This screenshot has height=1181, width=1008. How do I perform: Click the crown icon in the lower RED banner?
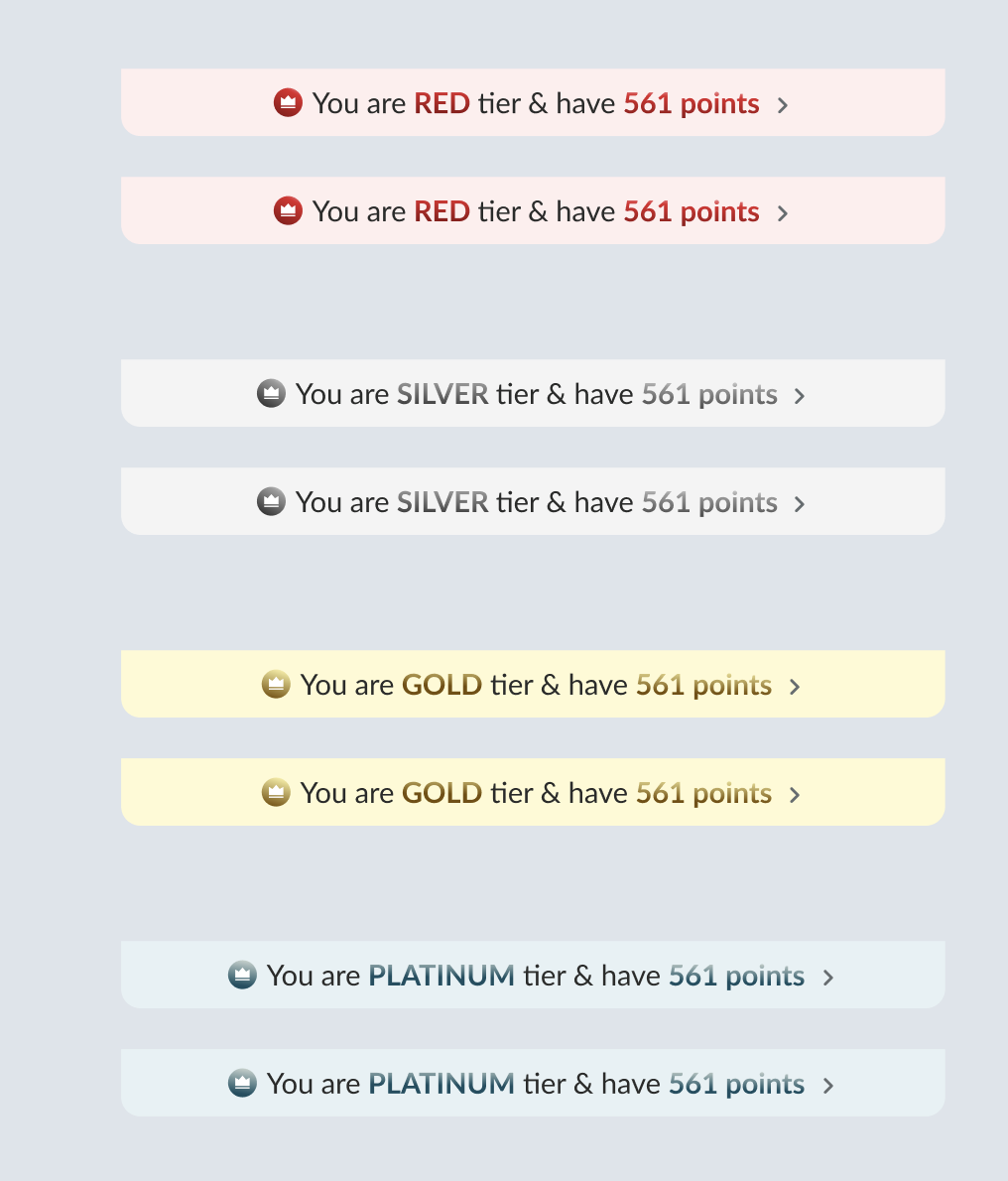pos(288,210)
